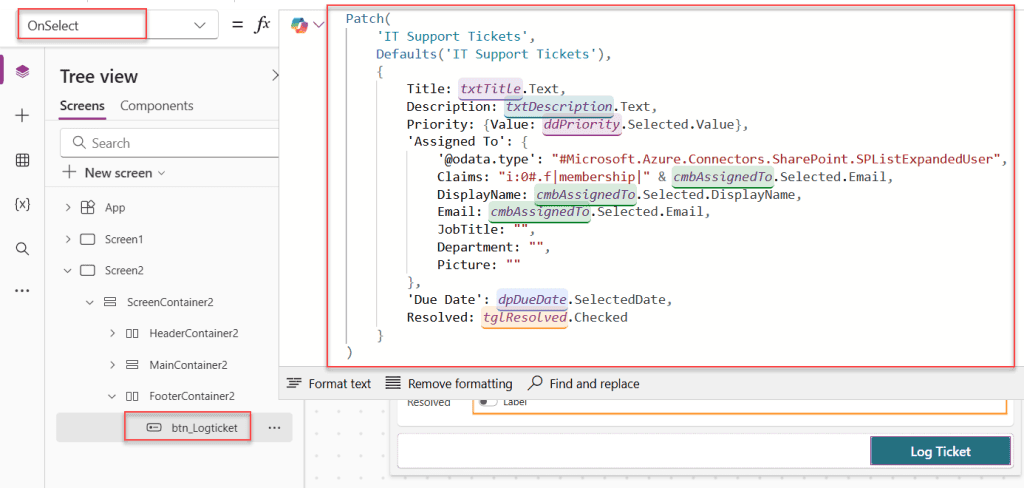This screenshot has width=1024, height=488.
Task: Click the ScreenContainer2 container icon
Action: 110,302
